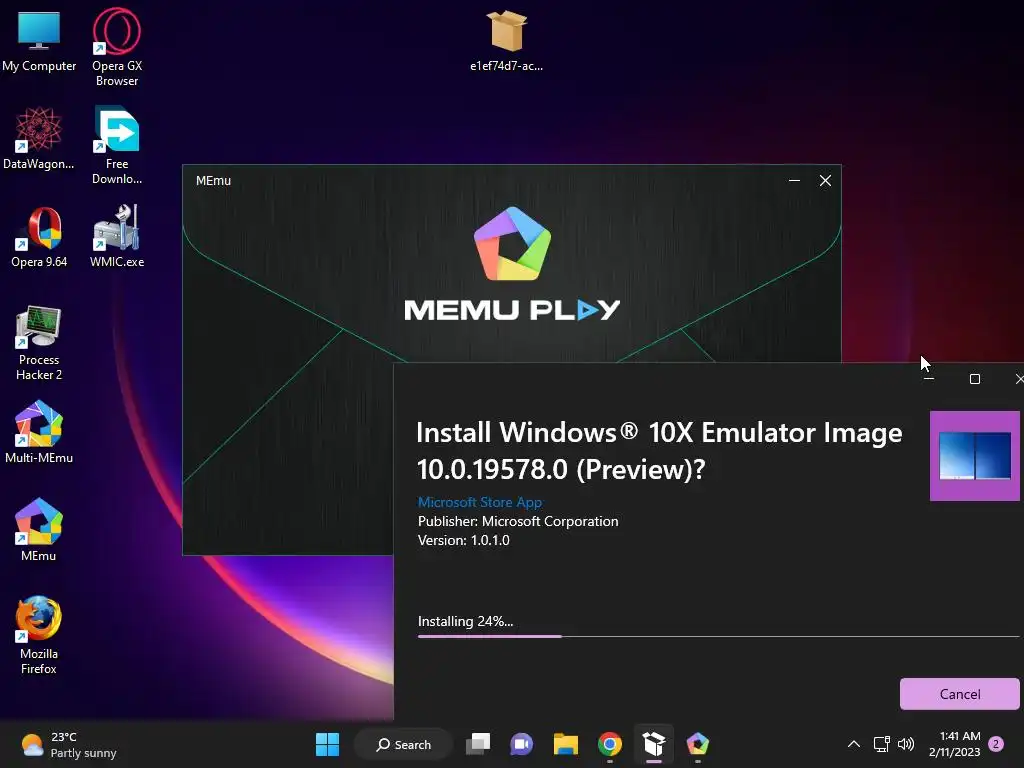The width and height of the screenshot is (1024, 768).
Task: Expand the hidden system tray icons
Action: coord(854,744)
